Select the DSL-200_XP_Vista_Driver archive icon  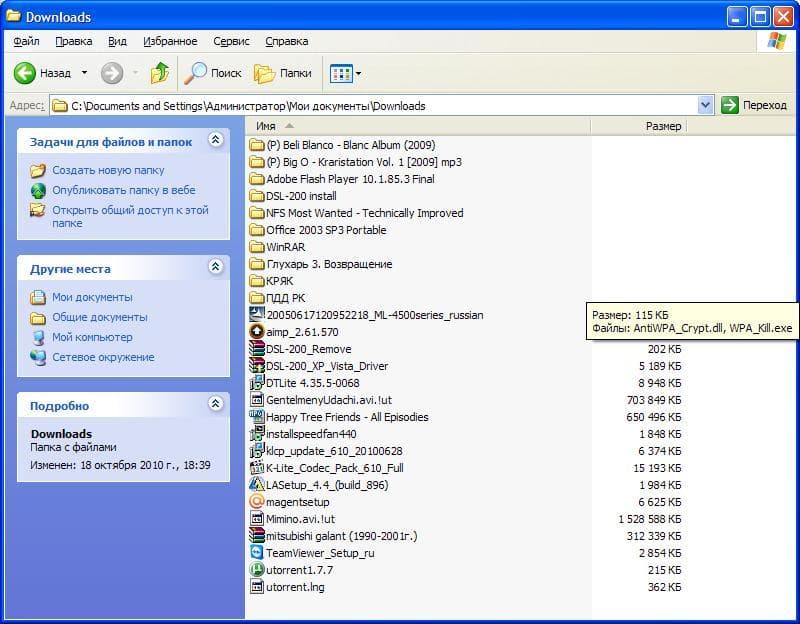pos(257,366)
